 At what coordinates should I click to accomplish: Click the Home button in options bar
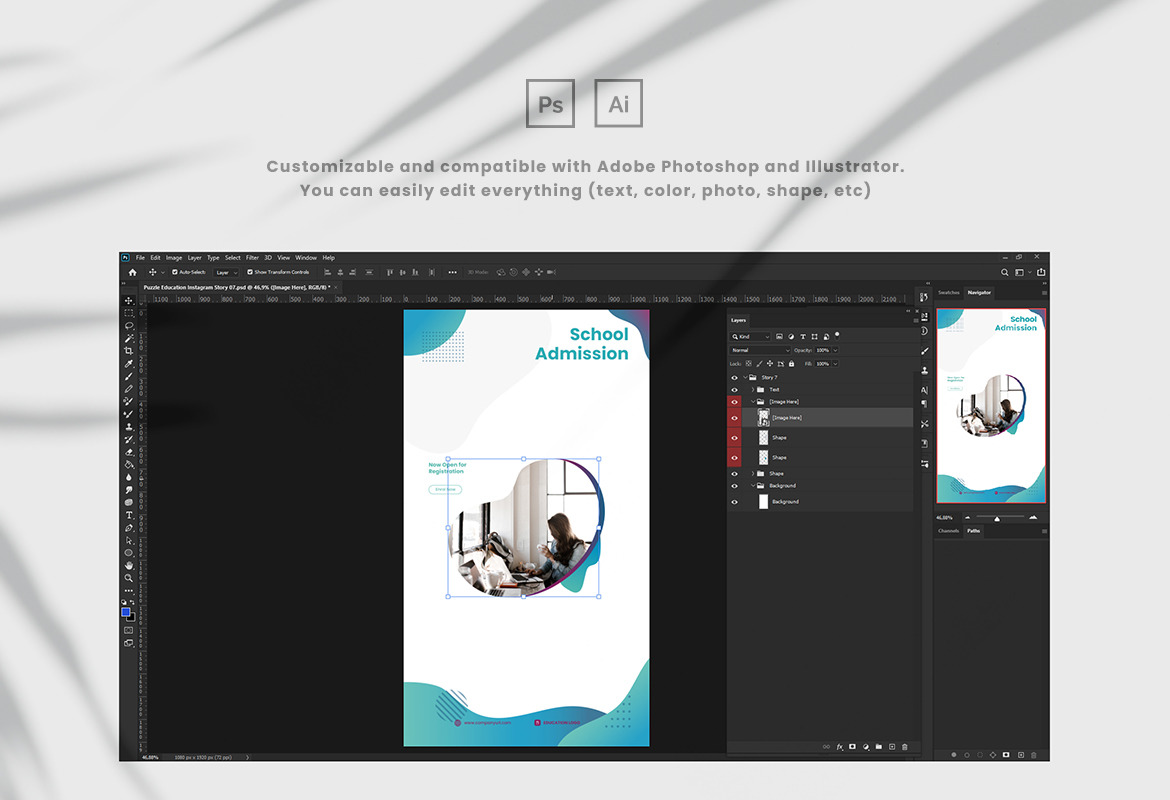(132, 272)
